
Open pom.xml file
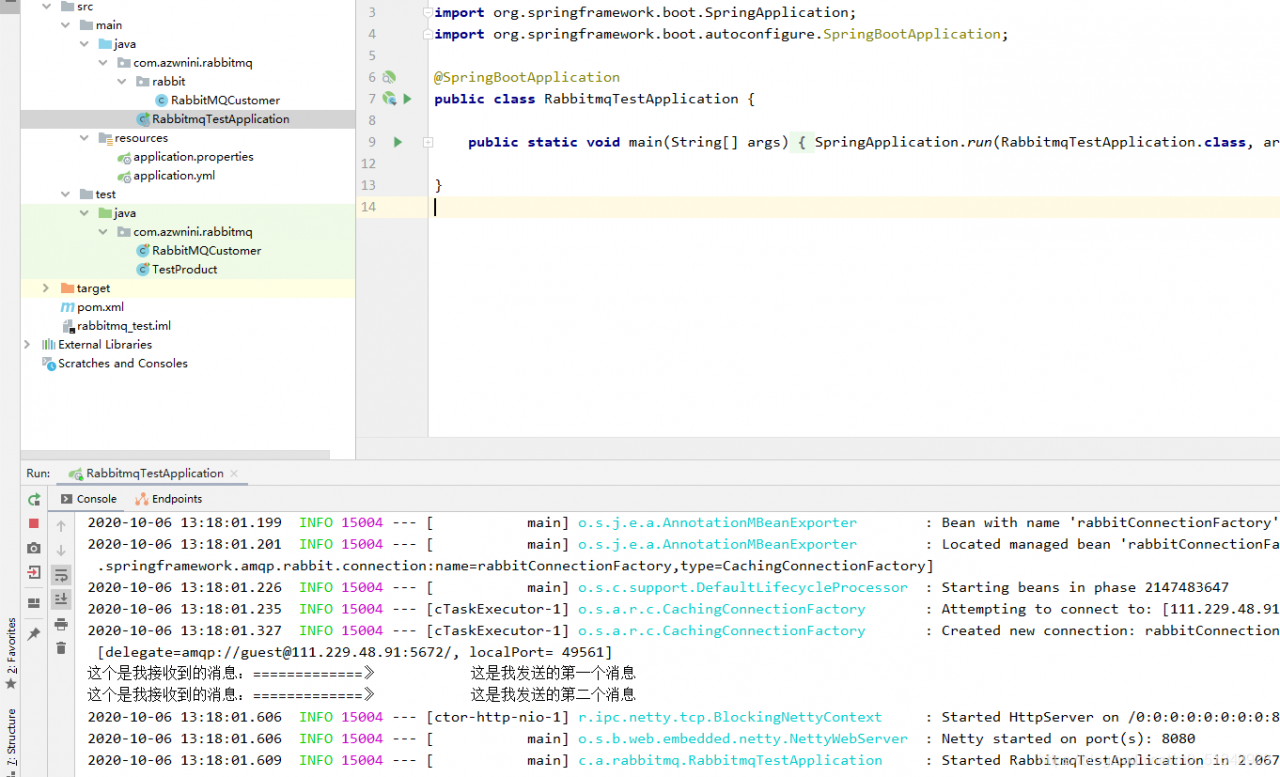click(x=100, y=307)
